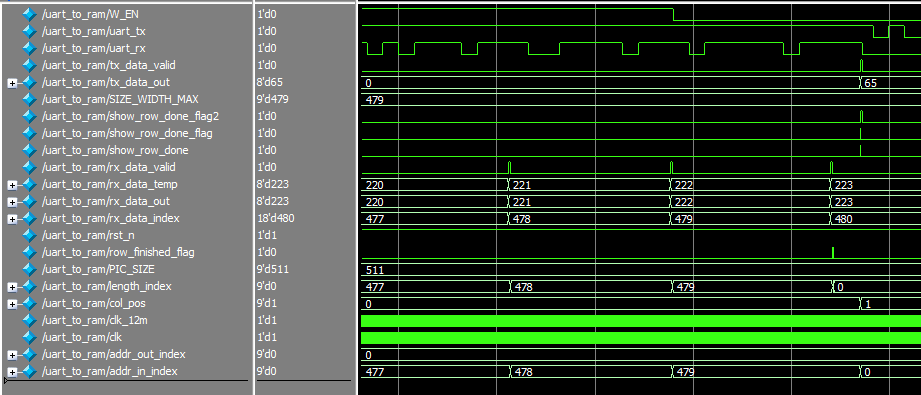Click the diamond icon beside rst_n
Viewport: 921px width, 395px height.
click(x=29, y=235)
